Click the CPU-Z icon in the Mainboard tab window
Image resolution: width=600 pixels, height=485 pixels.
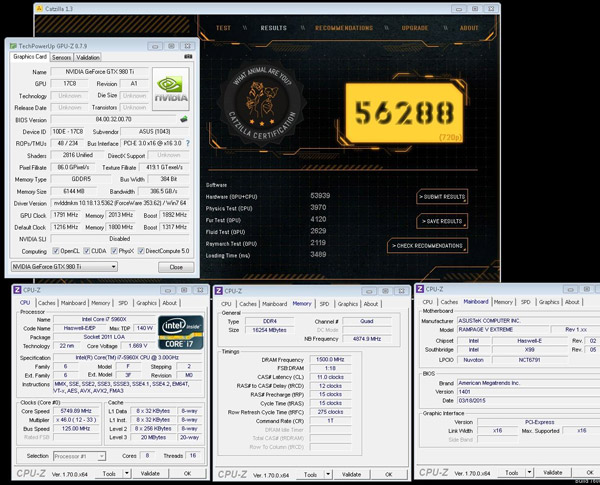(x=420, y=289)
